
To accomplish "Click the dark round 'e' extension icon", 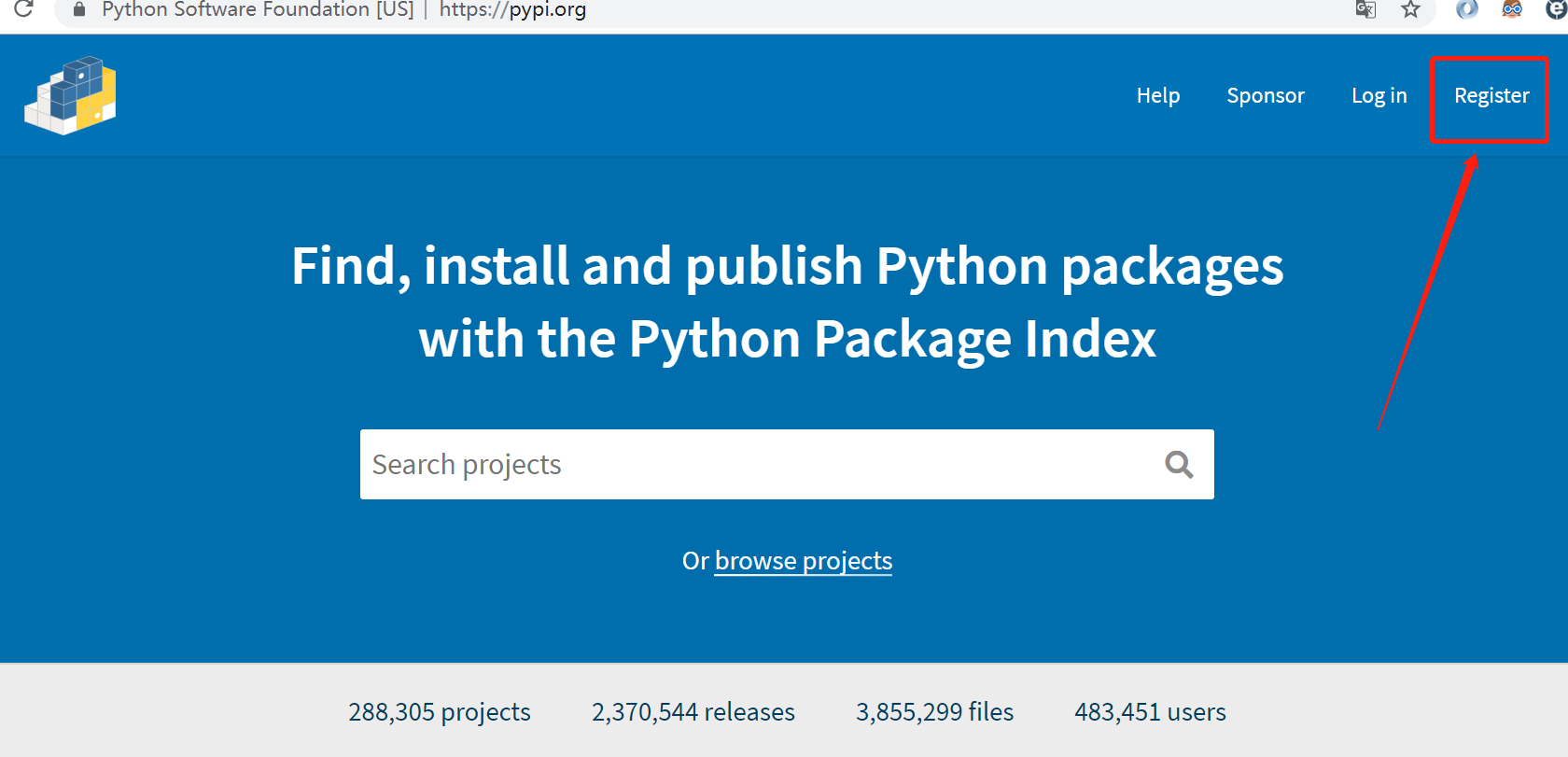I will click(x=1558, y=9).
